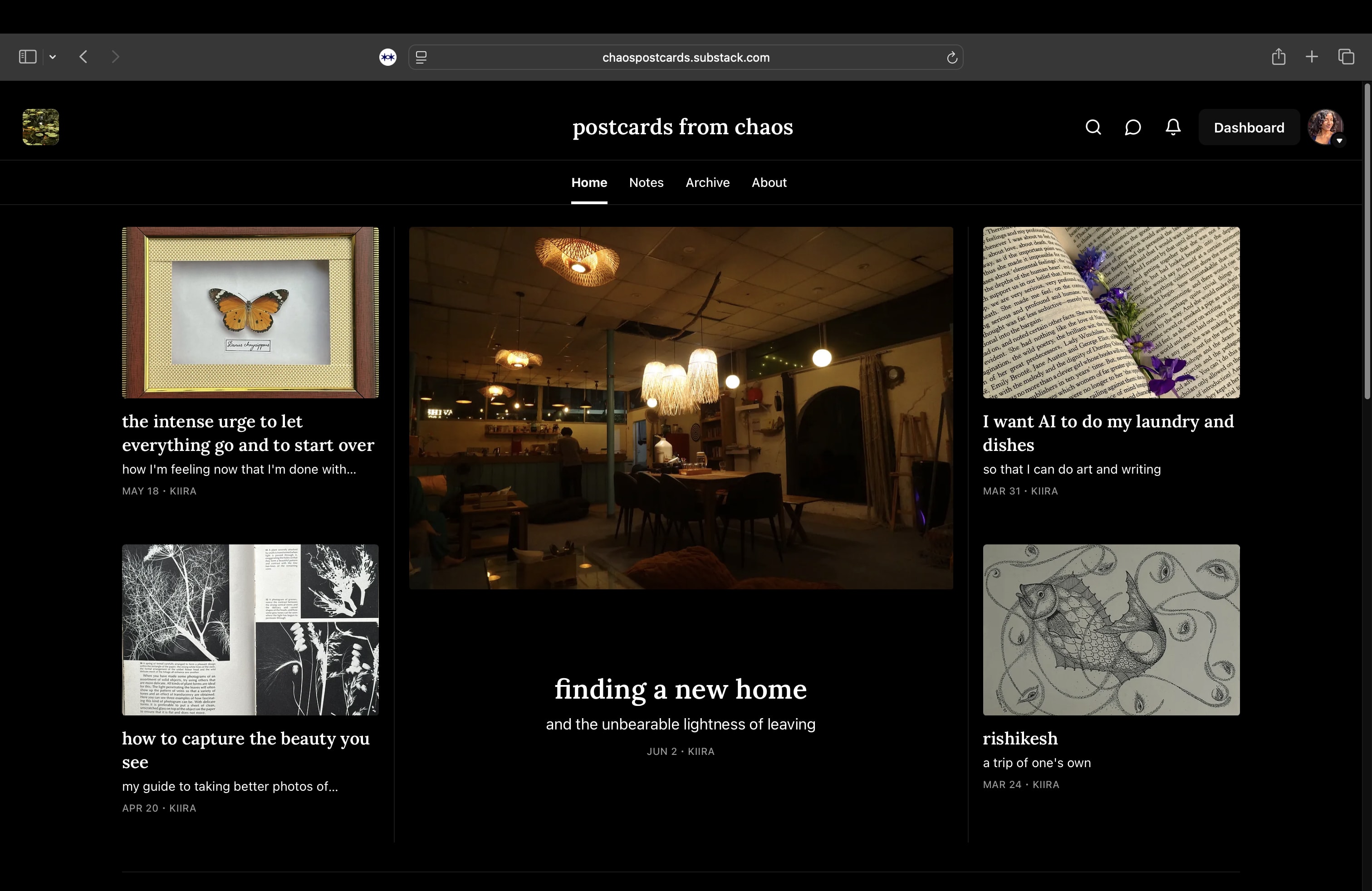Click the 'APR 20 · KIIRA' byline
This screenshot has width=1372, height=891.
159,808
